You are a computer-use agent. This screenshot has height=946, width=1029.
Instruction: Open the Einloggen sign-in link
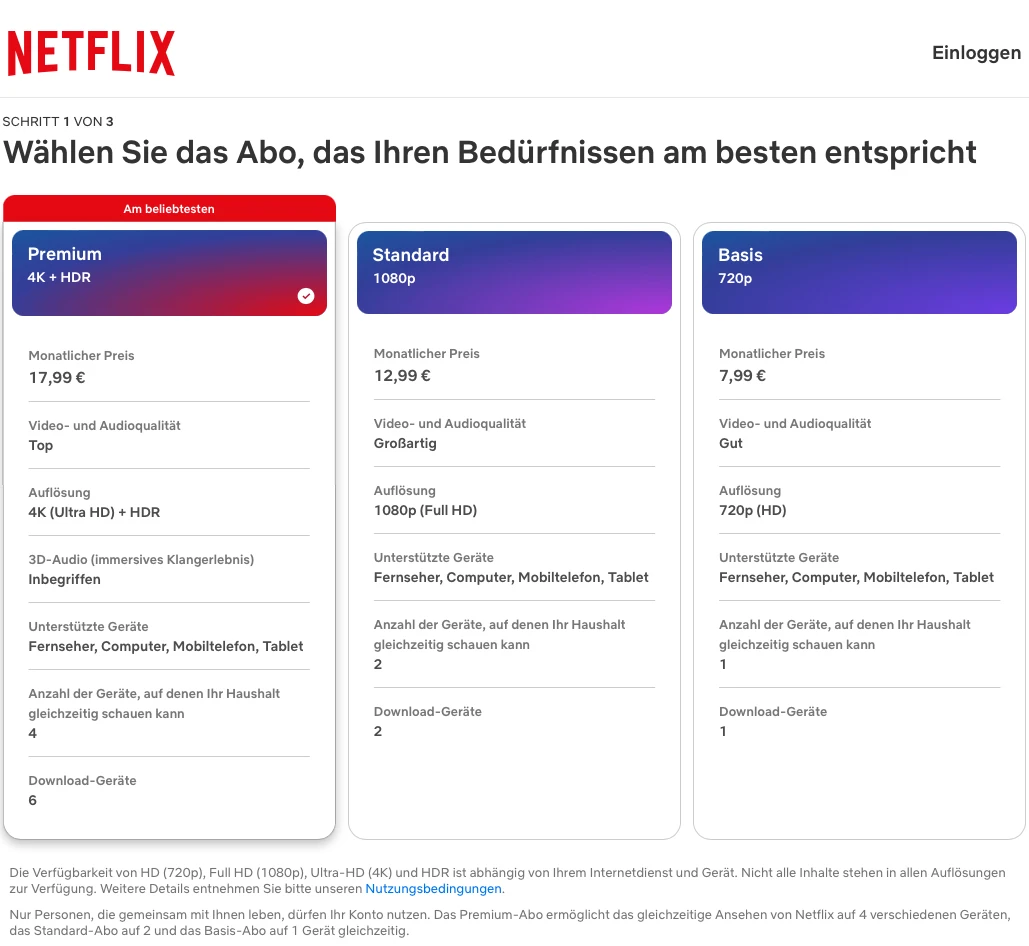tap(976, 53)
